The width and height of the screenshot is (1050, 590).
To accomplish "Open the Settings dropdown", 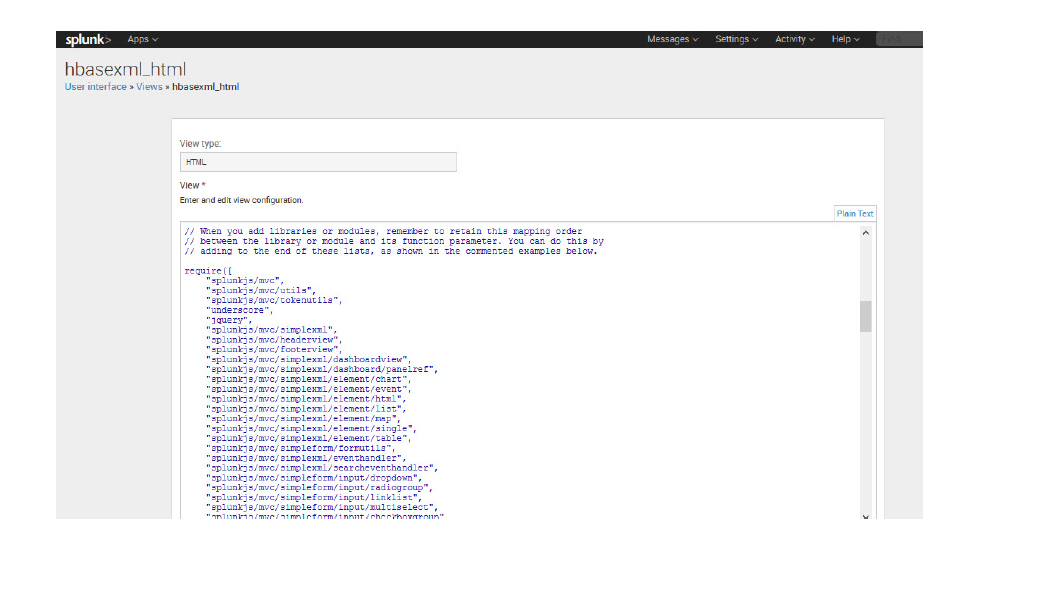I will click(736, 39).
